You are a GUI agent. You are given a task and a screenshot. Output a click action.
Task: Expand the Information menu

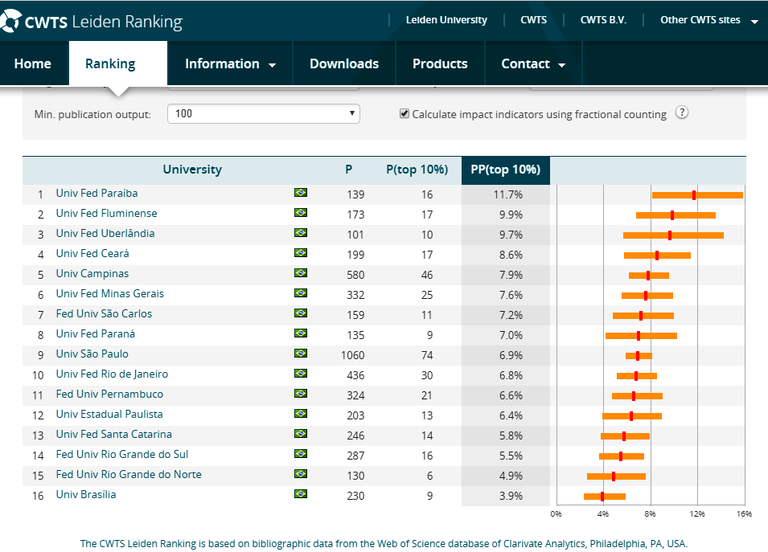pyautogui.click(x=230, y=64)
